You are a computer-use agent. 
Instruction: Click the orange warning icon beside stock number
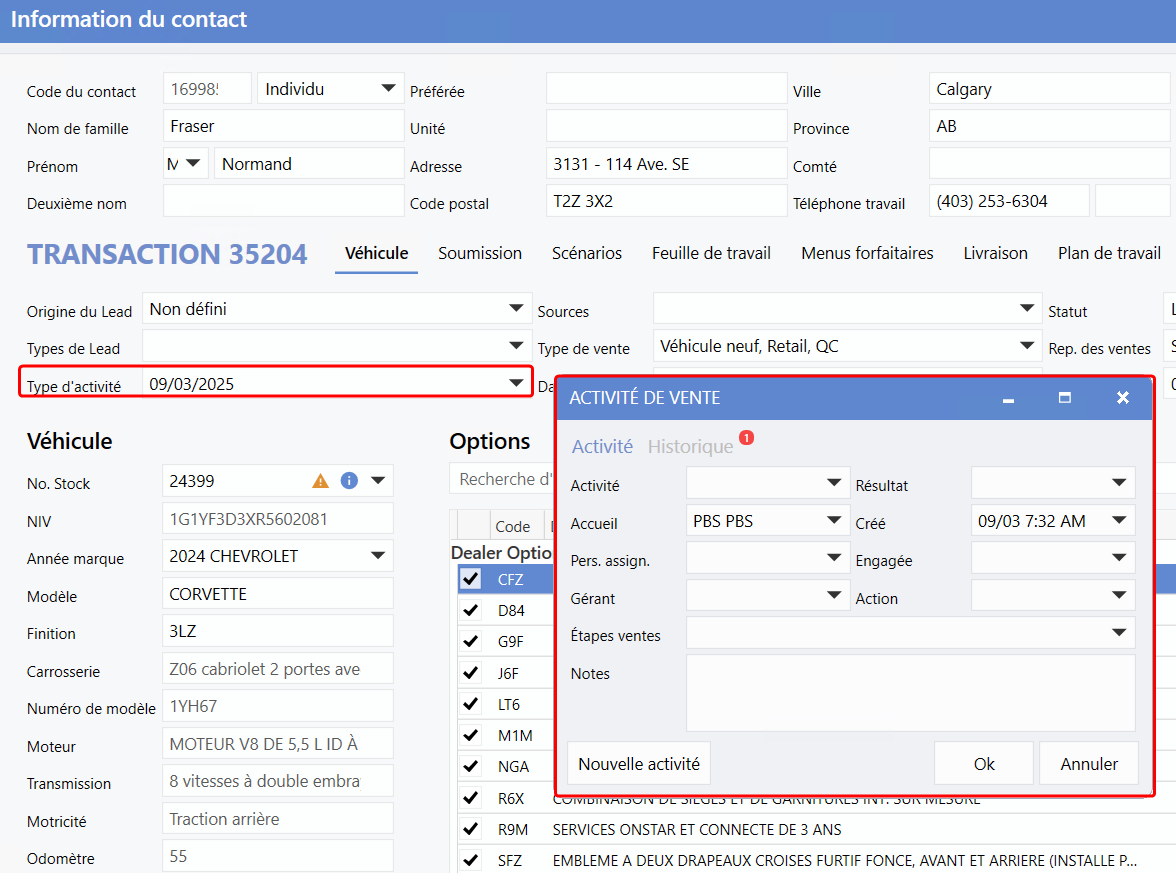(x=320, y=481)
